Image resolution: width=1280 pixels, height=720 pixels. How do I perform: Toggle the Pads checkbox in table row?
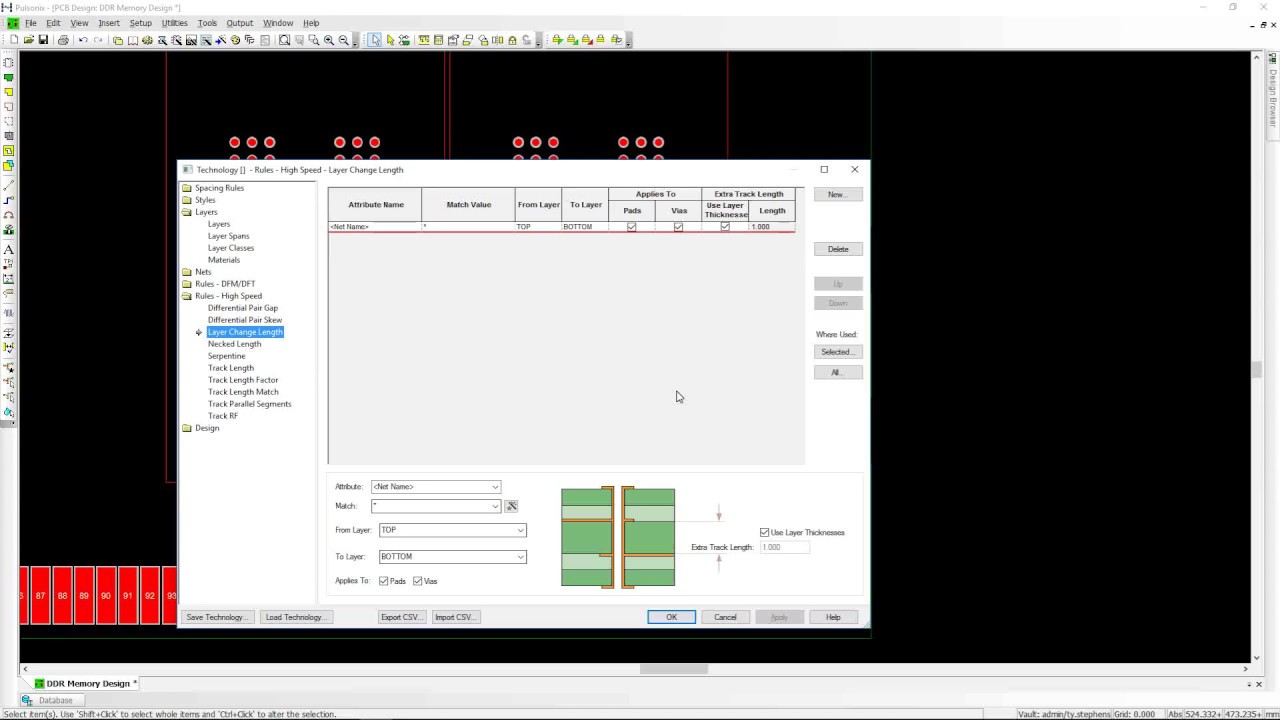pyautogui.click(x=631, y=227)
